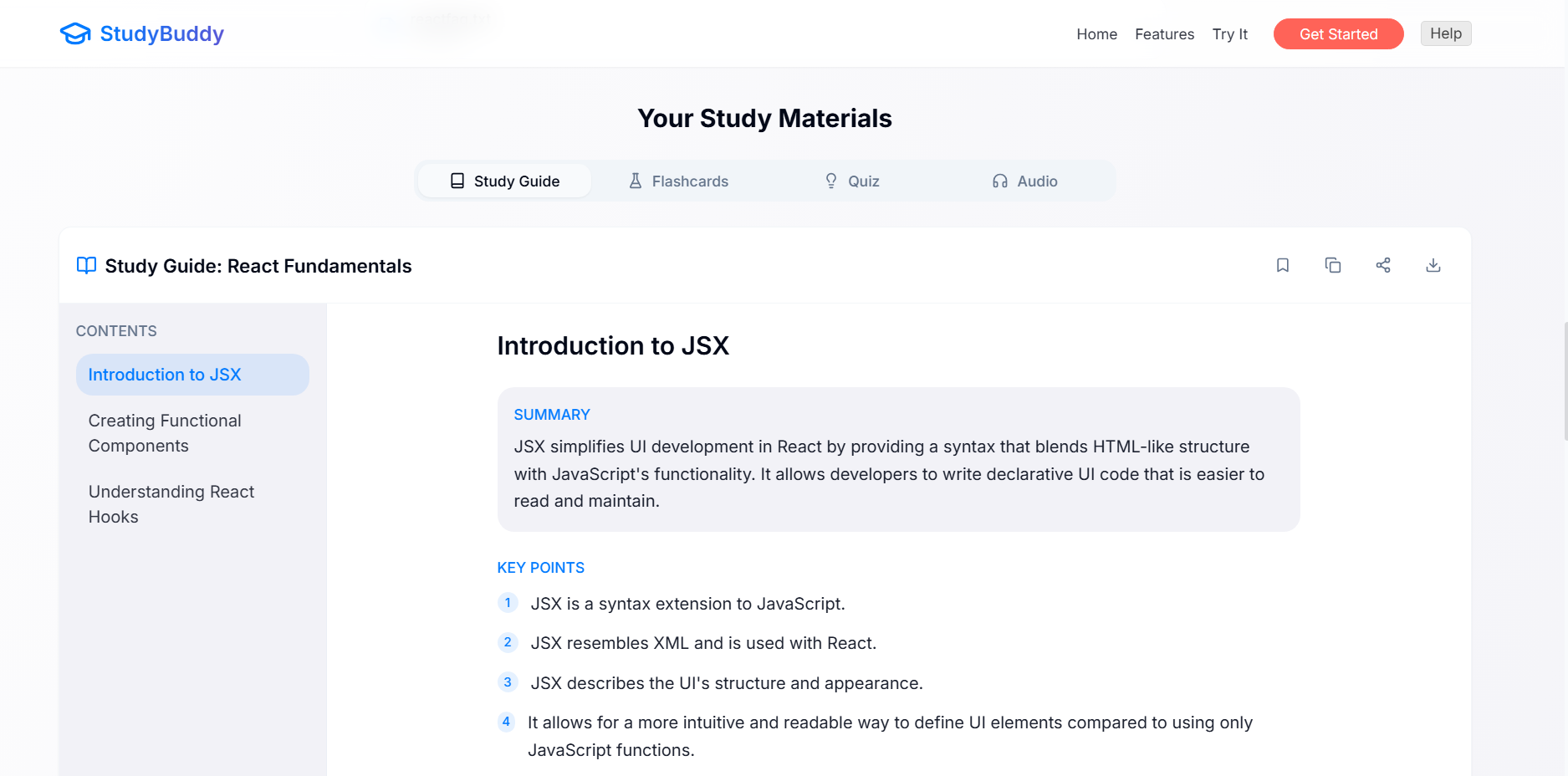
Task: Click the Get Started button
Action: coord(1338,34)
